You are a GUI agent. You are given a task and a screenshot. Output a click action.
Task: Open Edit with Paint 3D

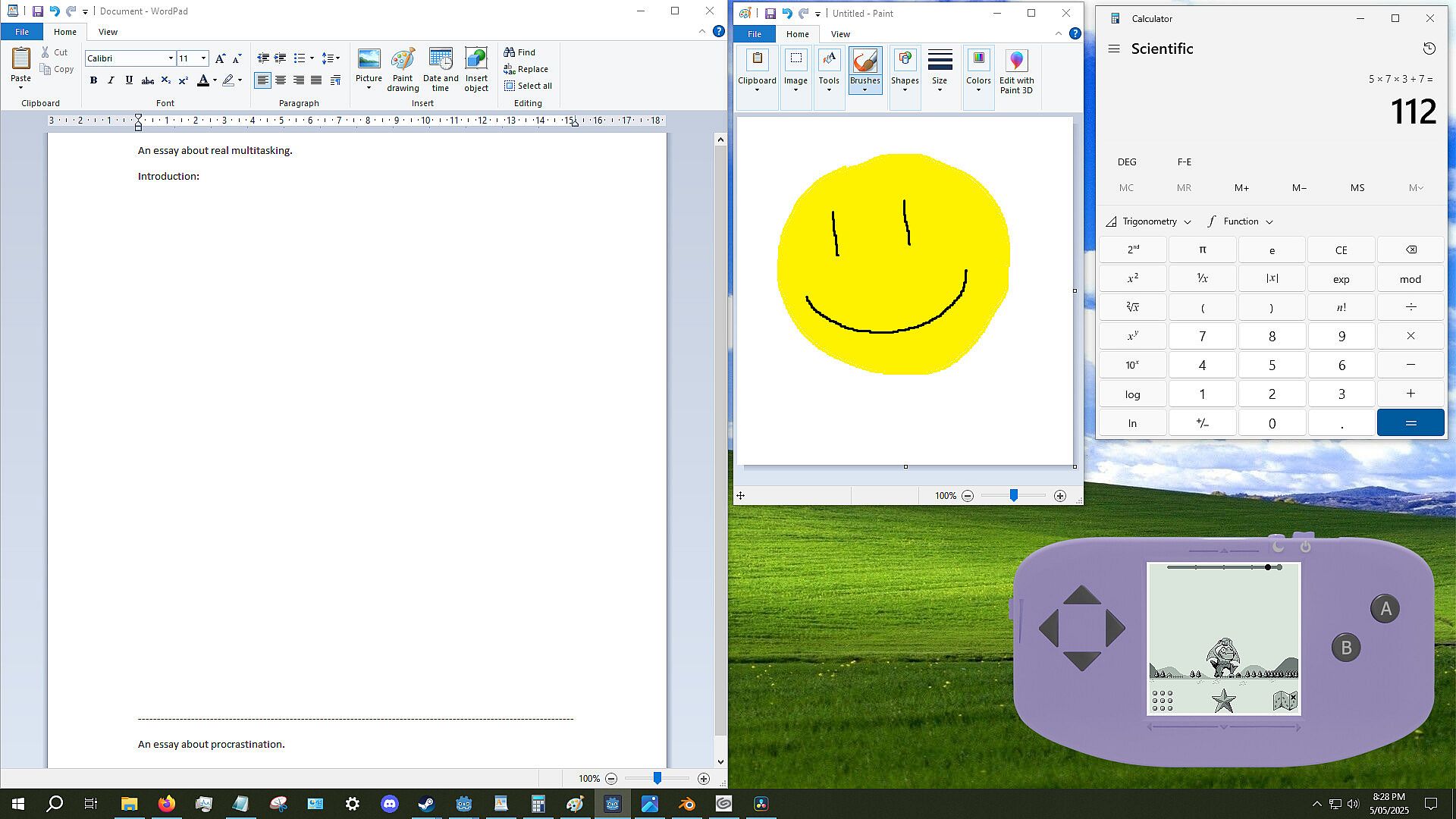[x=1016, y=72]
